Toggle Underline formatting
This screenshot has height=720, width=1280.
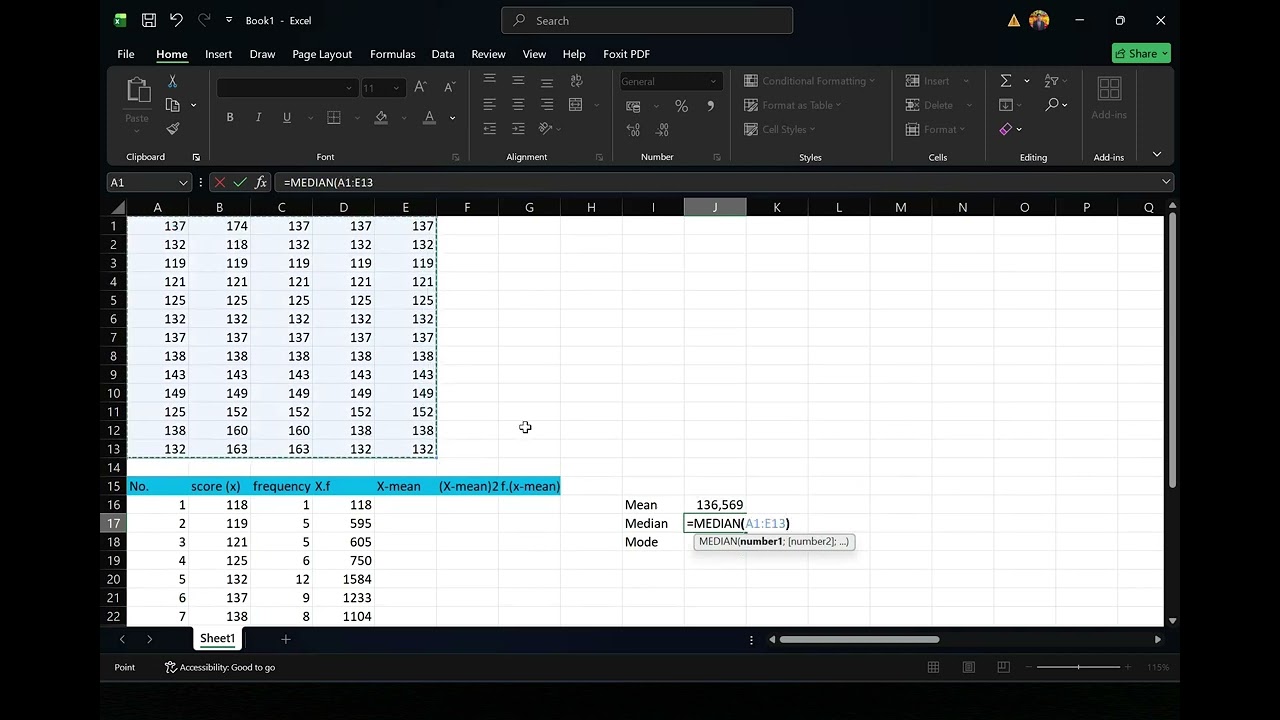coord(287,118)
